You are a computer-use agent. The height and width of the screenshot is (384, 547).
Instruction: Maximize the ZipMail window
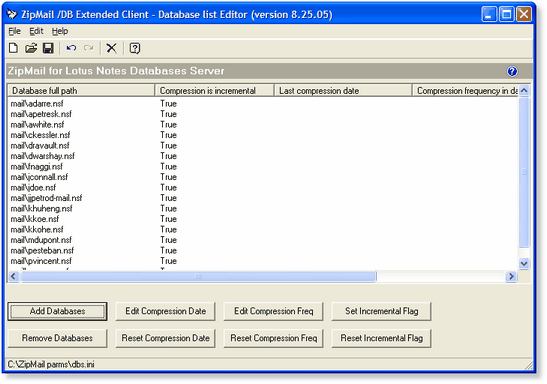coord(506,14)
